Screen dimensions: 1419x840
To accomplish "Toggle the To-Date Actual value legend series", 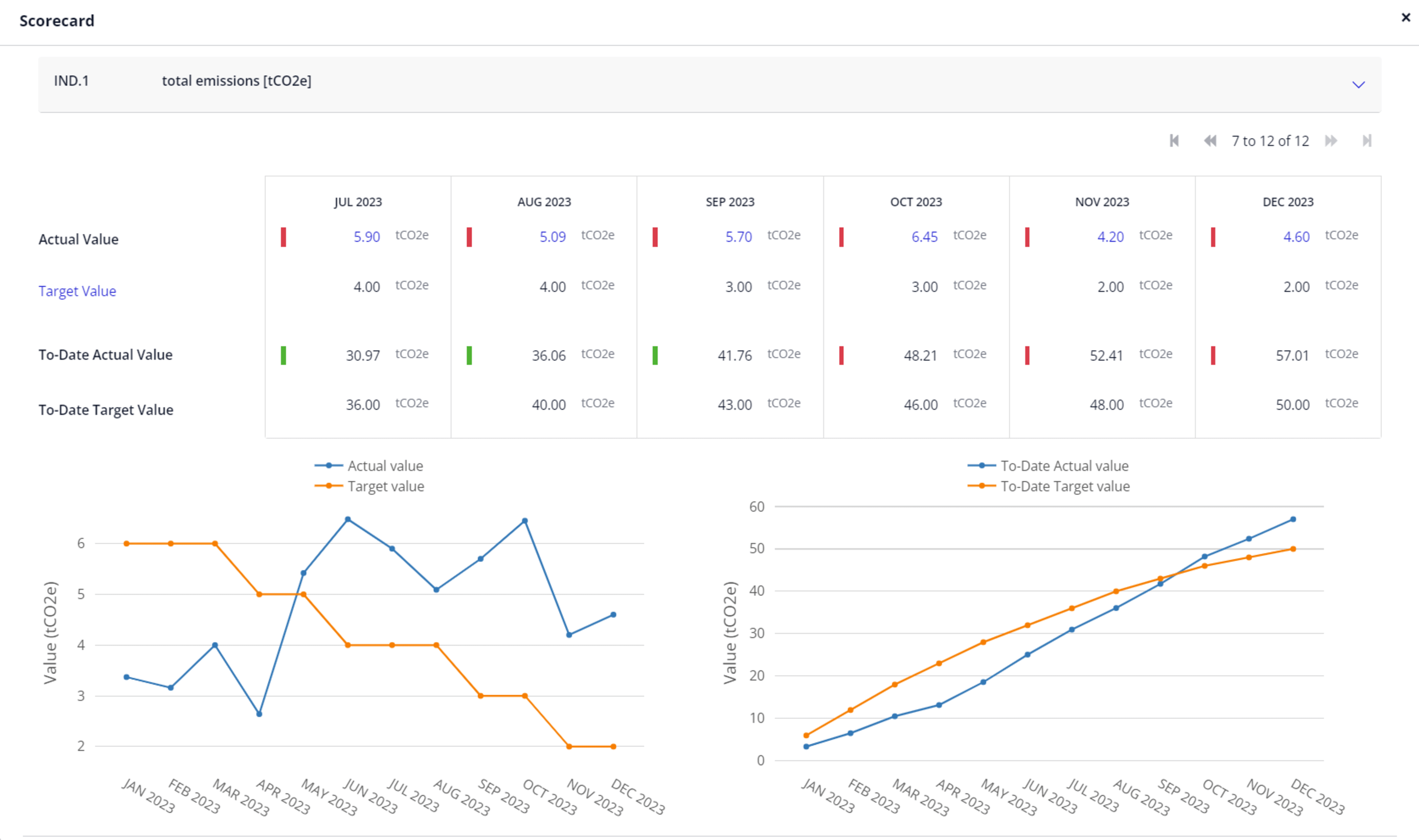I will [1048, 466].
